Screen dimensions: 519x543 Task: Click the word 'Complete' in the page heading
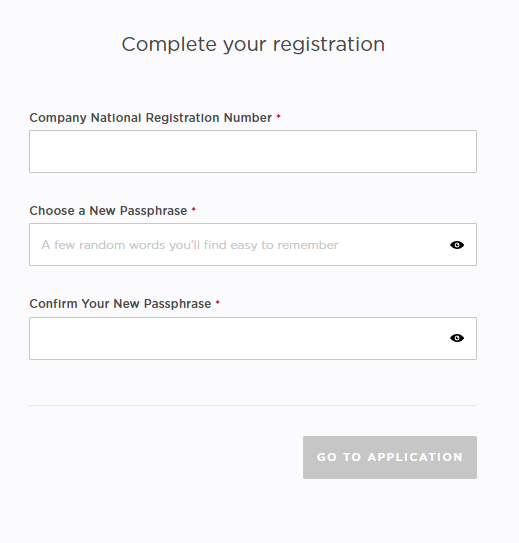coord(169,44)
